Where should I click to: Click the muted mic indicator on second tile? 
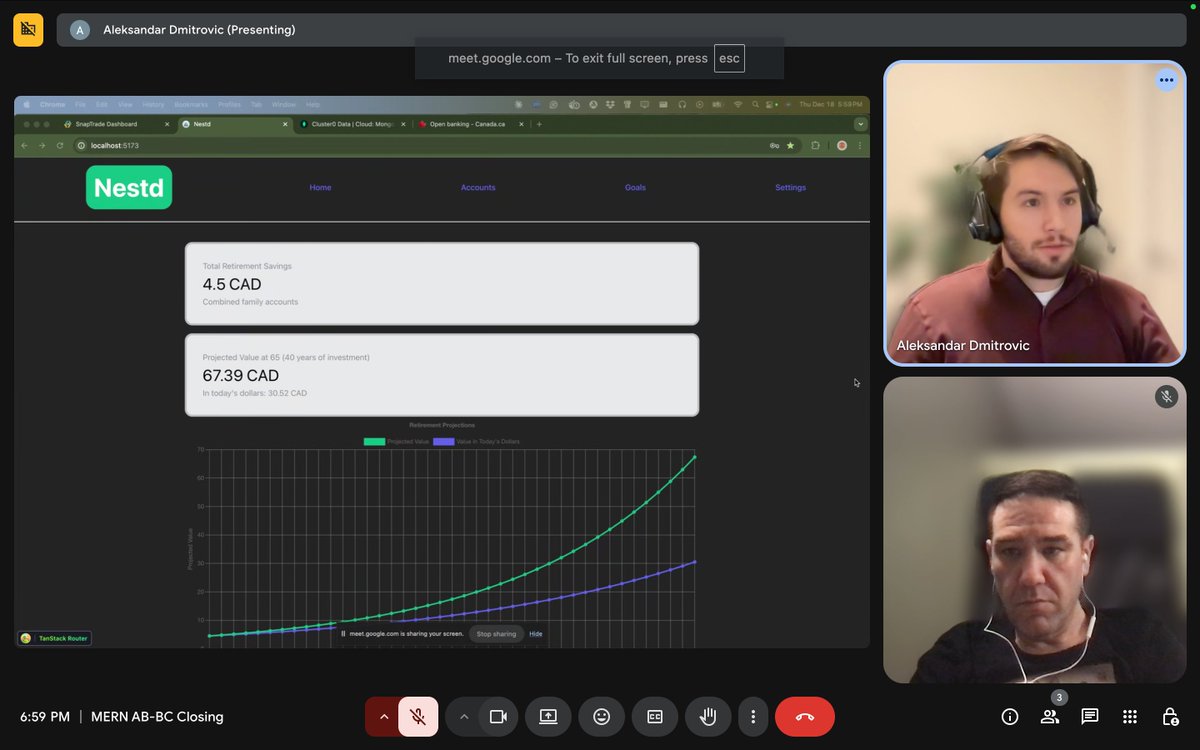[1166, 396]
